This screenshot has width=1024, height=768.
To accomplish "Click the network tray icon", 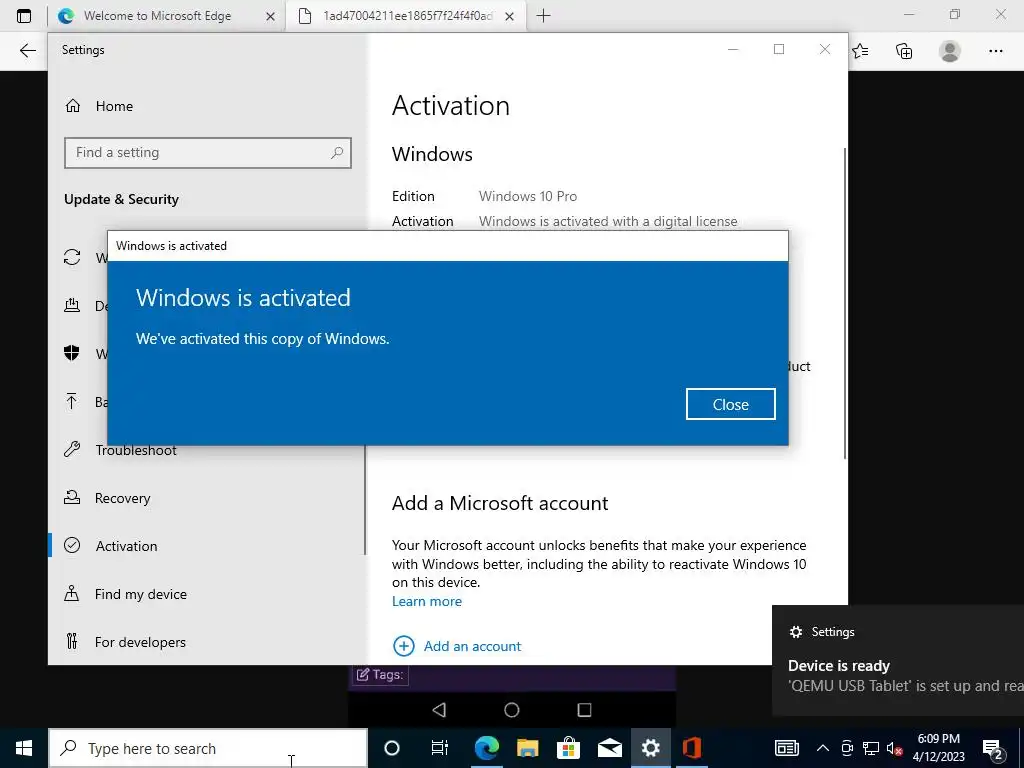I will click(871, 748).
